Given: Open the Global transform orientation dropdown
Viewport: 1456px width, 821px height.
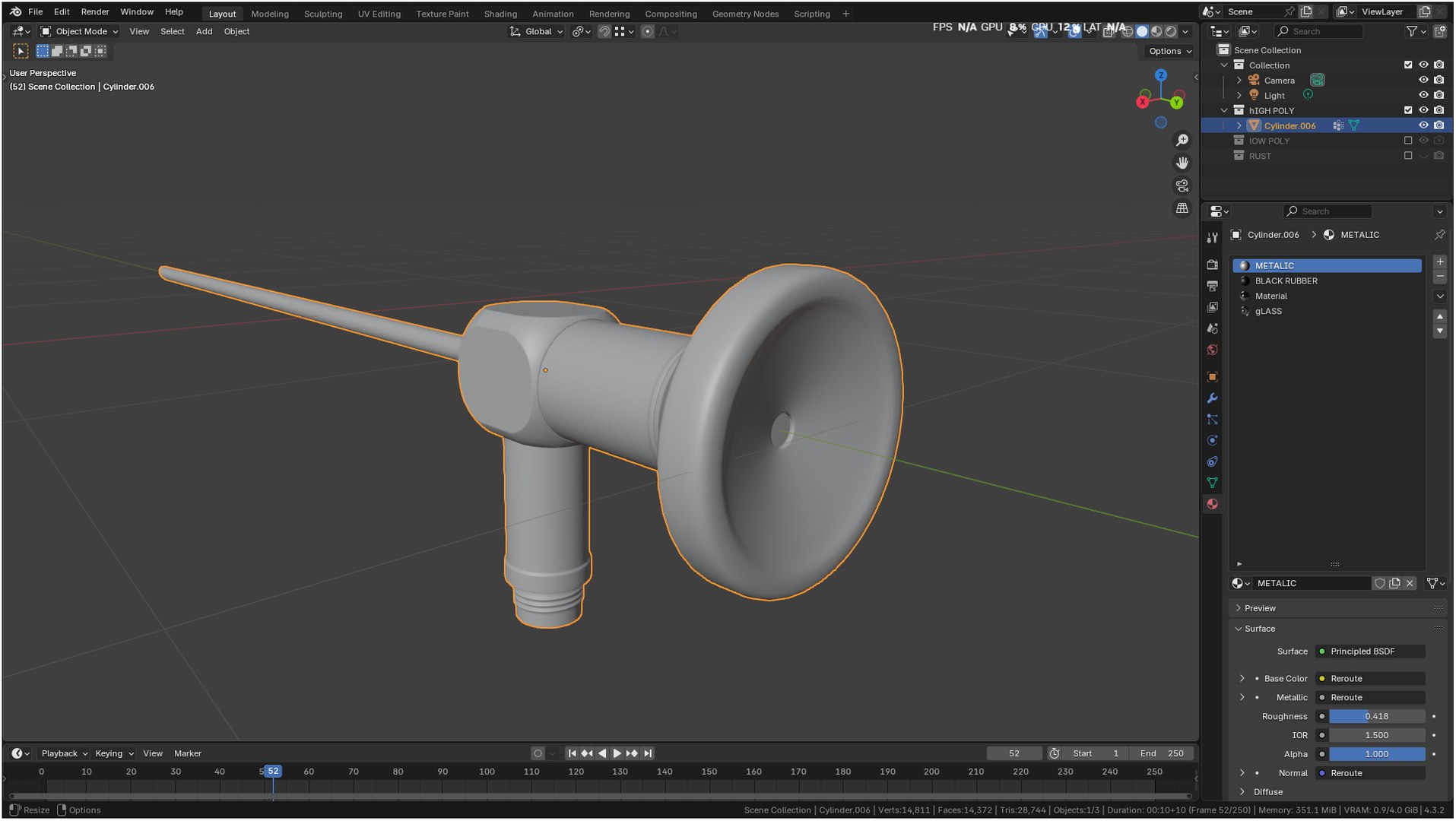Looking at the screenshot, I should pos(537,31).
